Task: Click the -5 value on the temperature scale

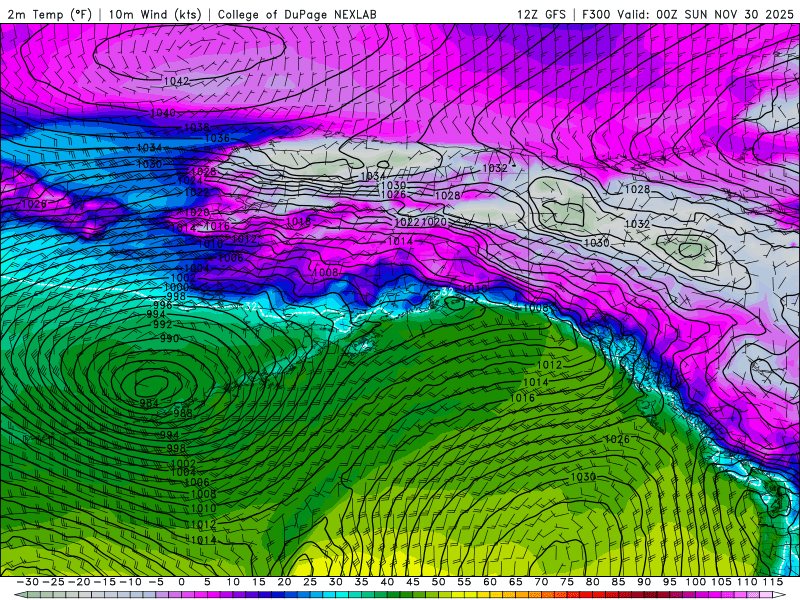Action: point(157,582)
